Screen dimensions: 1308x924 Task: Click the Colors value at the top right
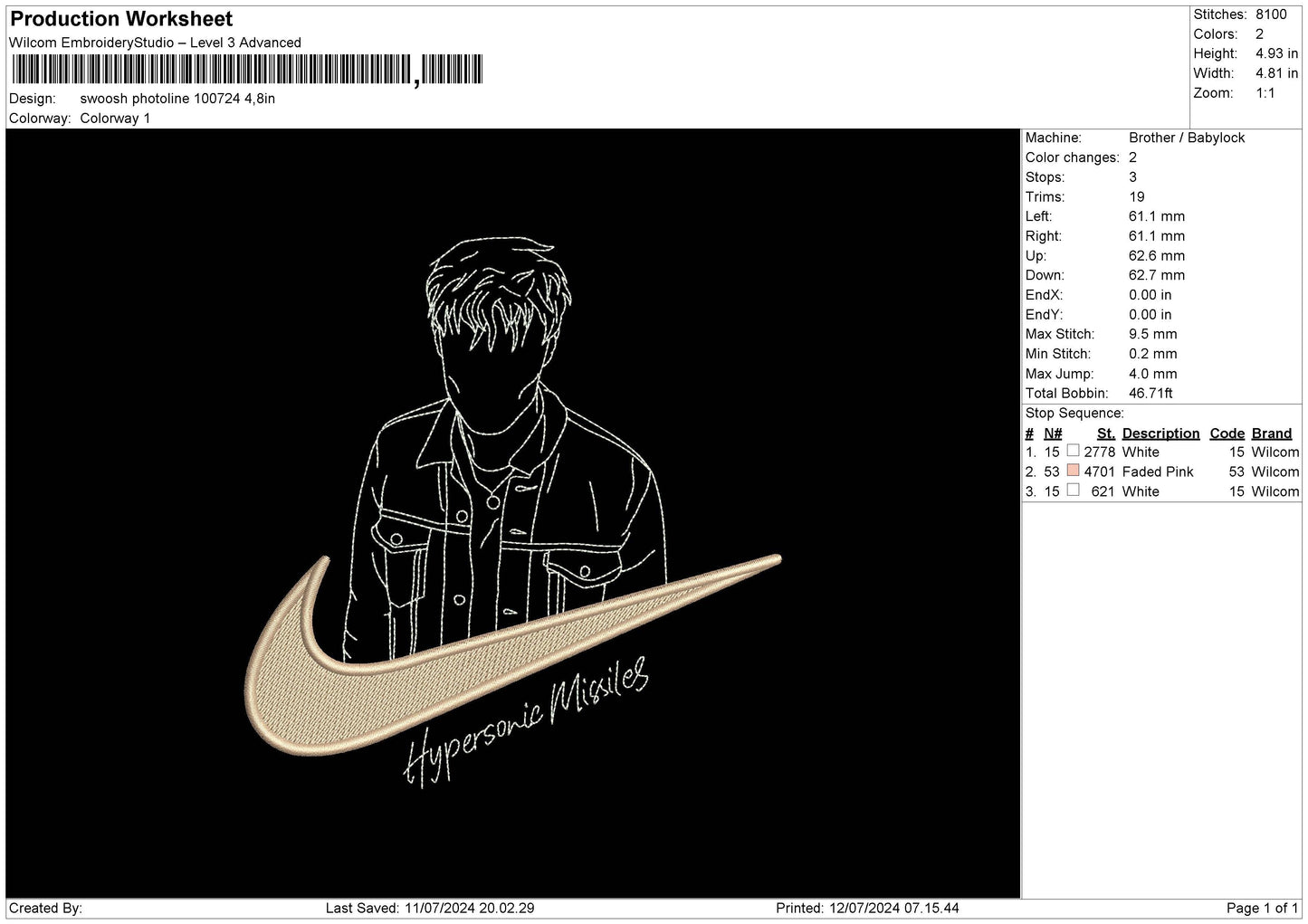point(1259,34)
